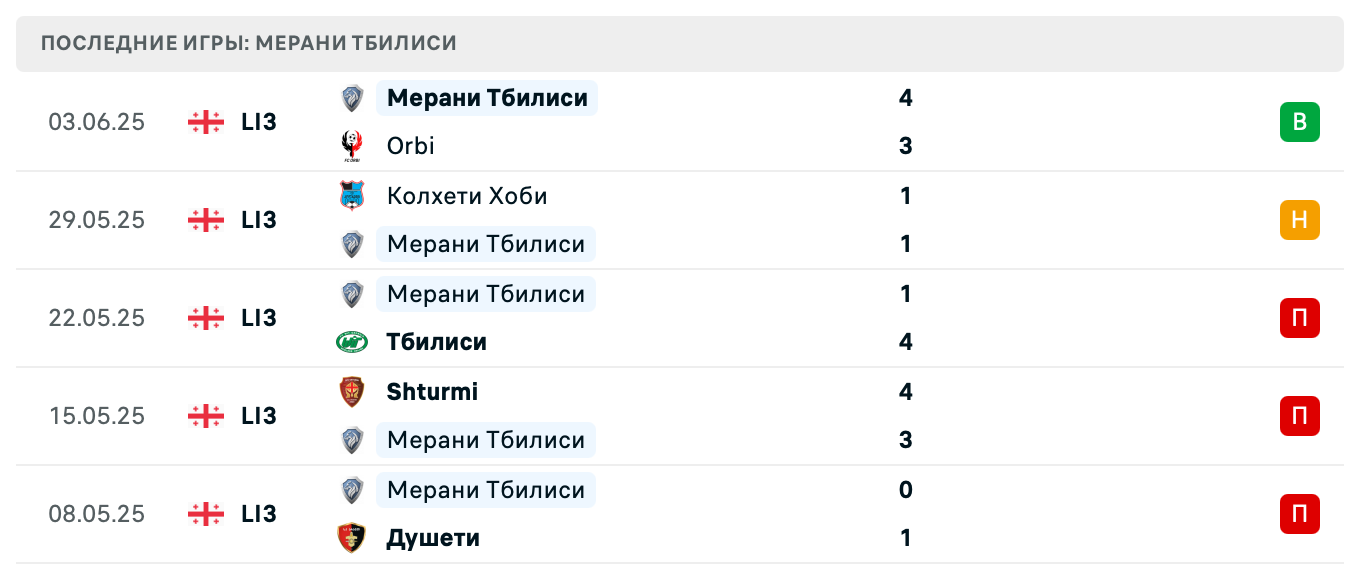Select the yellow Н draw badge
1360x582 pixels.
[x=1299, y=220]
